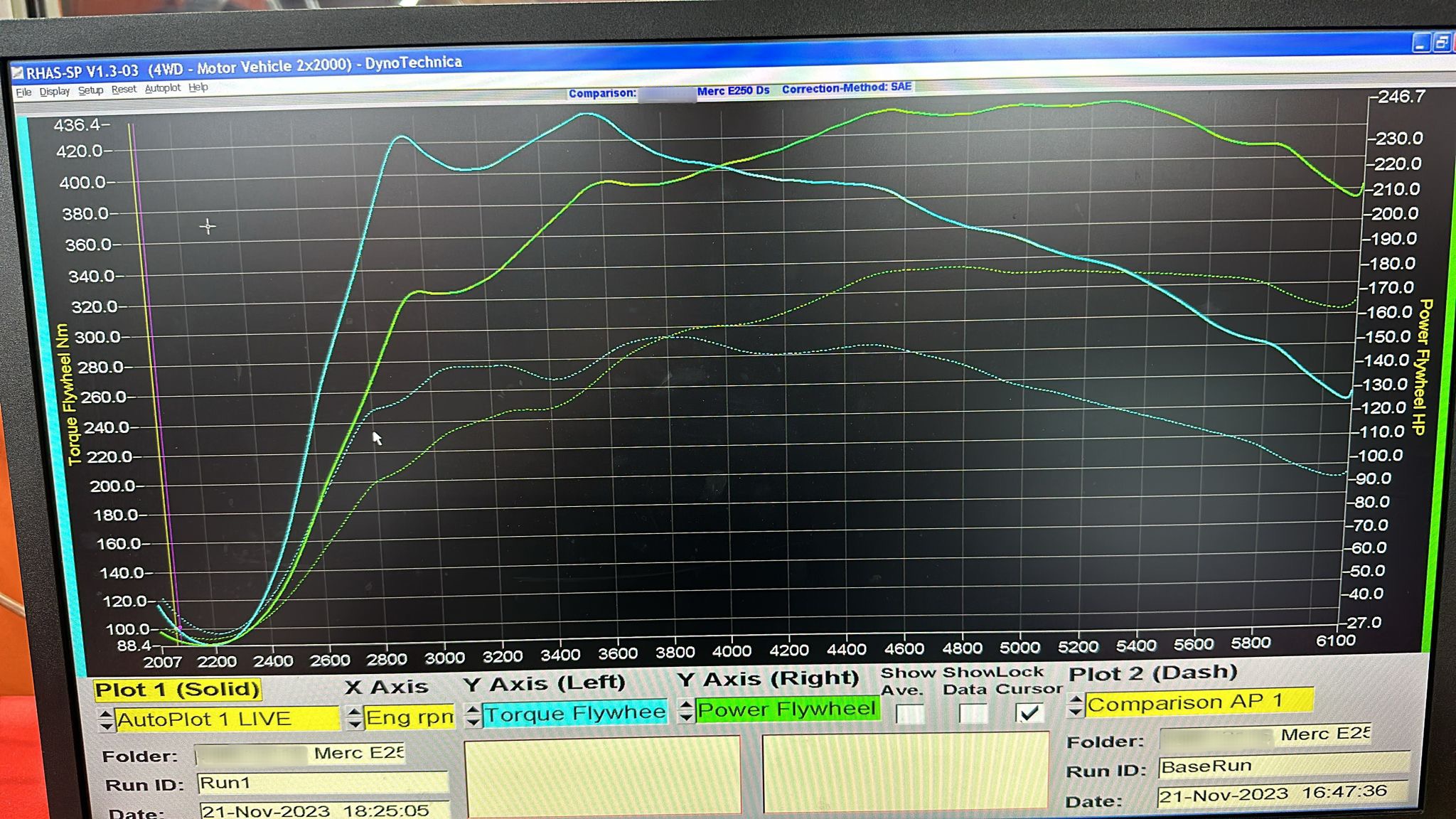Click down arrow beside Power Flywheel selector

click(686, 717)
